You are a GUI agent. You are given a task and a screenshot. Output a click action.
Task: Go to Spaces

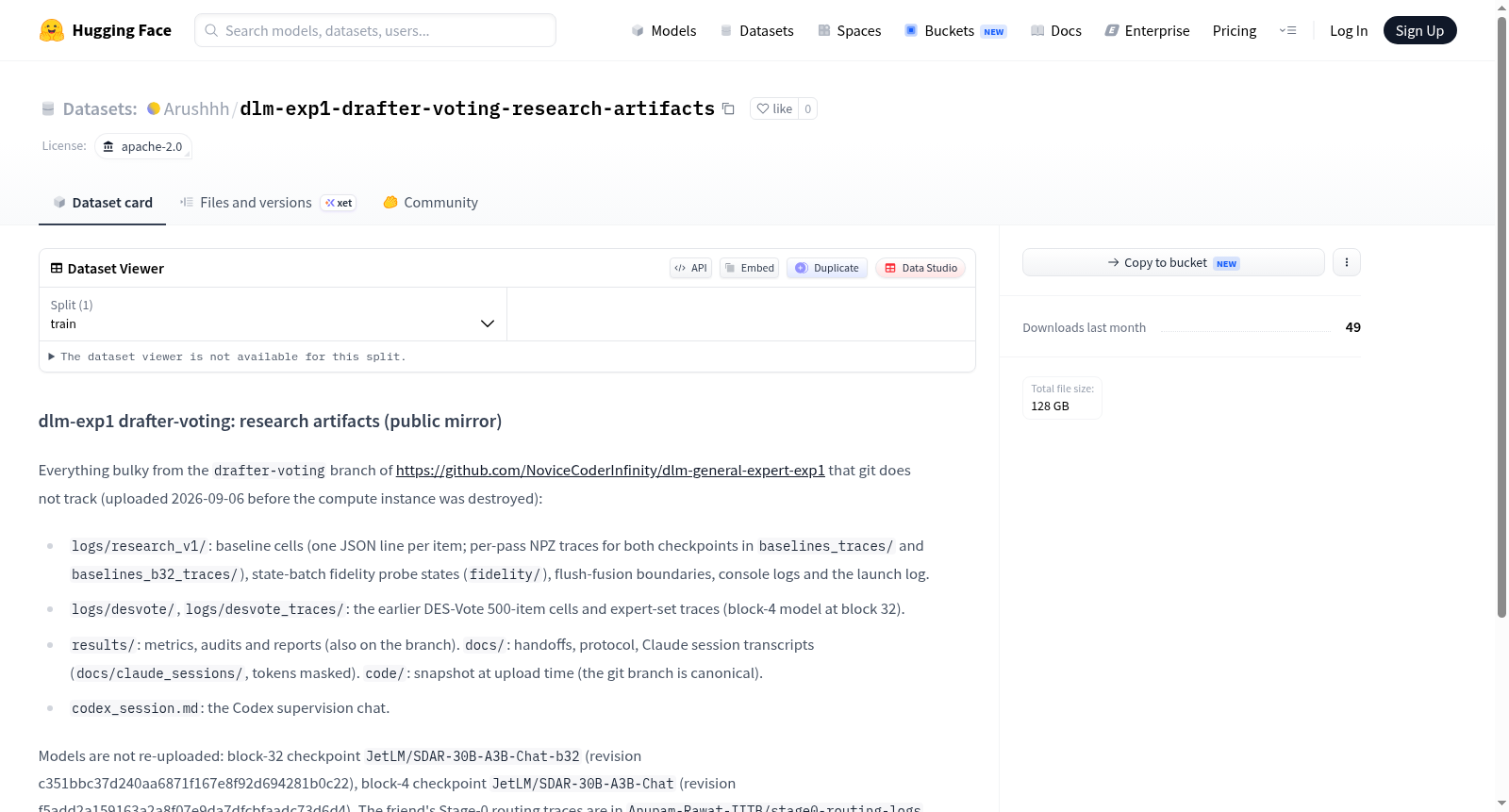tap(850, 30)
